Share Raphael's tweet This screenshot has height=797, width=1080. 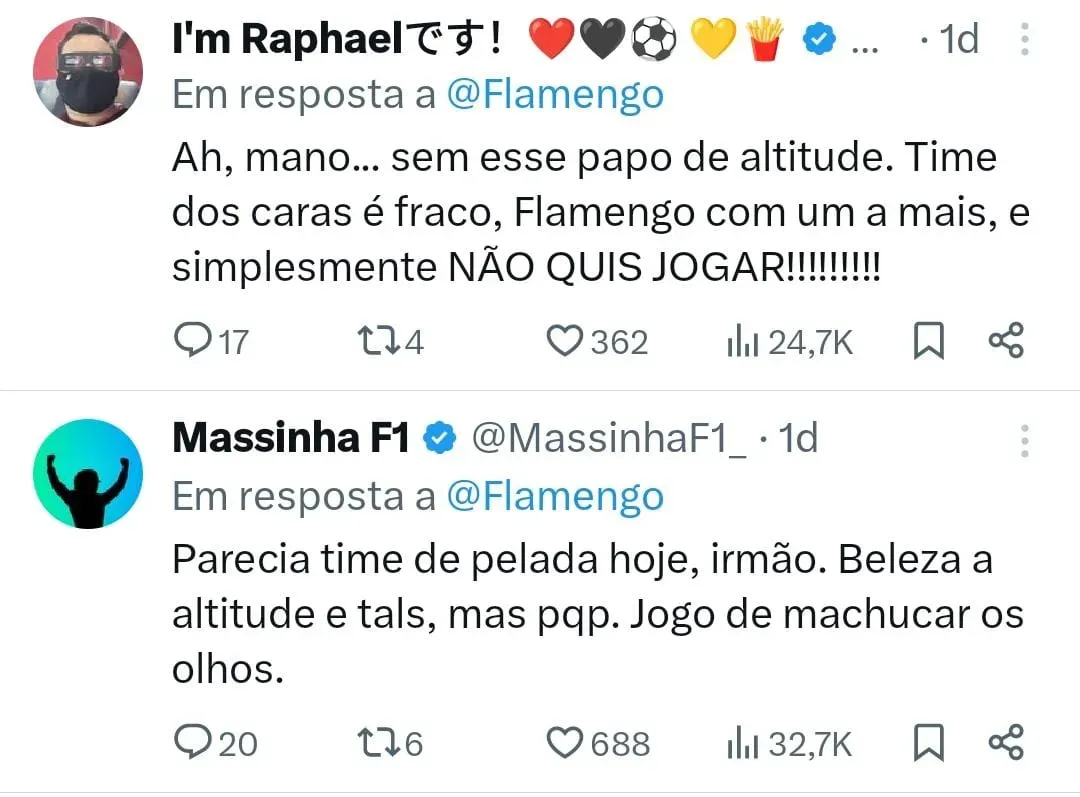tap(1005, 342)
